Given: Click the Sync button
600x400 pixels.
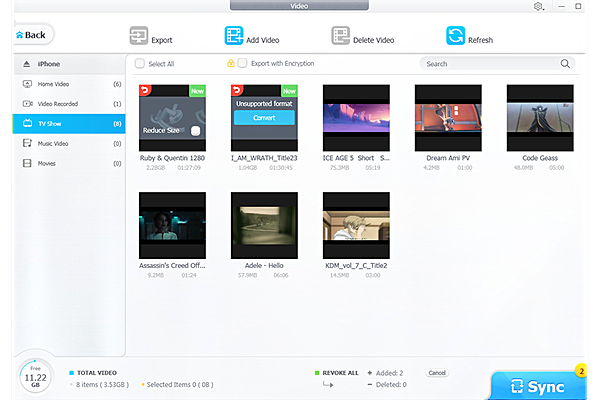Looking at the screenshot, I should (x=541, y=386).
